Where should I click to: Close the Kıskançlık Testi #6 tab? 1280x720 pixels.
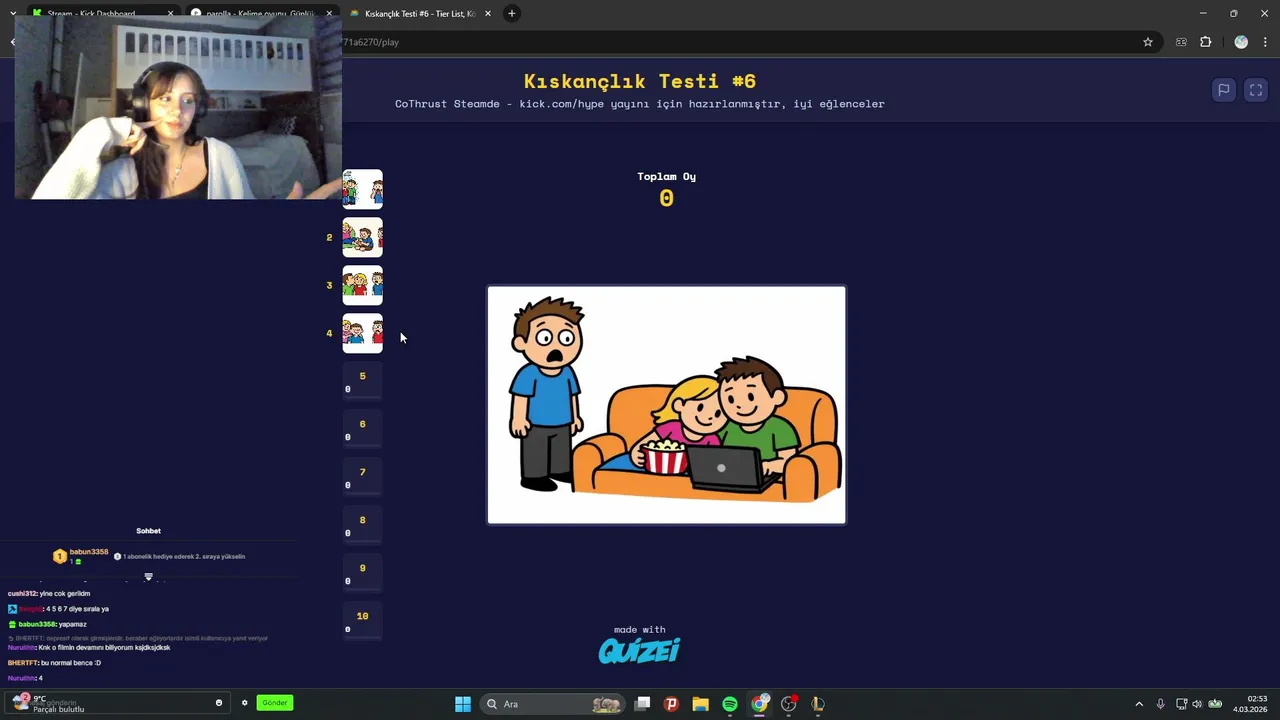(487, 13)
